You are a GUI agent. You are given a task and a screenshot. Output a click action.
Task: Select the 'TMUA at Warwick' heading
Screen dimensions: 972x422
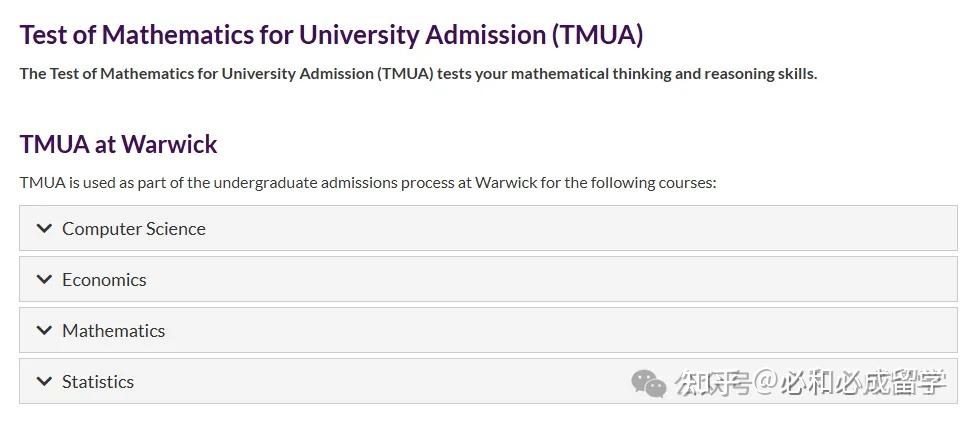click(118, 144)
